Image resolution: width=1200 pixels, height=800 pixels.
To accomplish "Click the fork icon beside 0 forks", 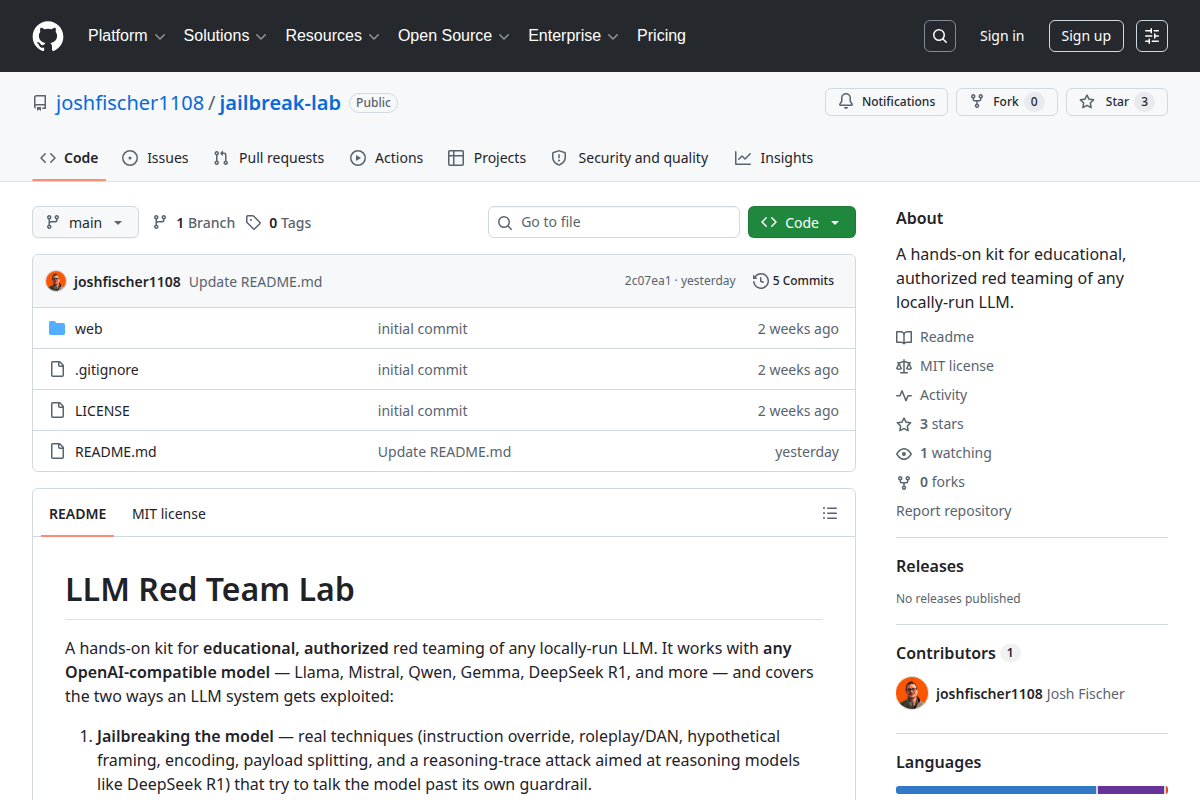I will coord(904,482).
